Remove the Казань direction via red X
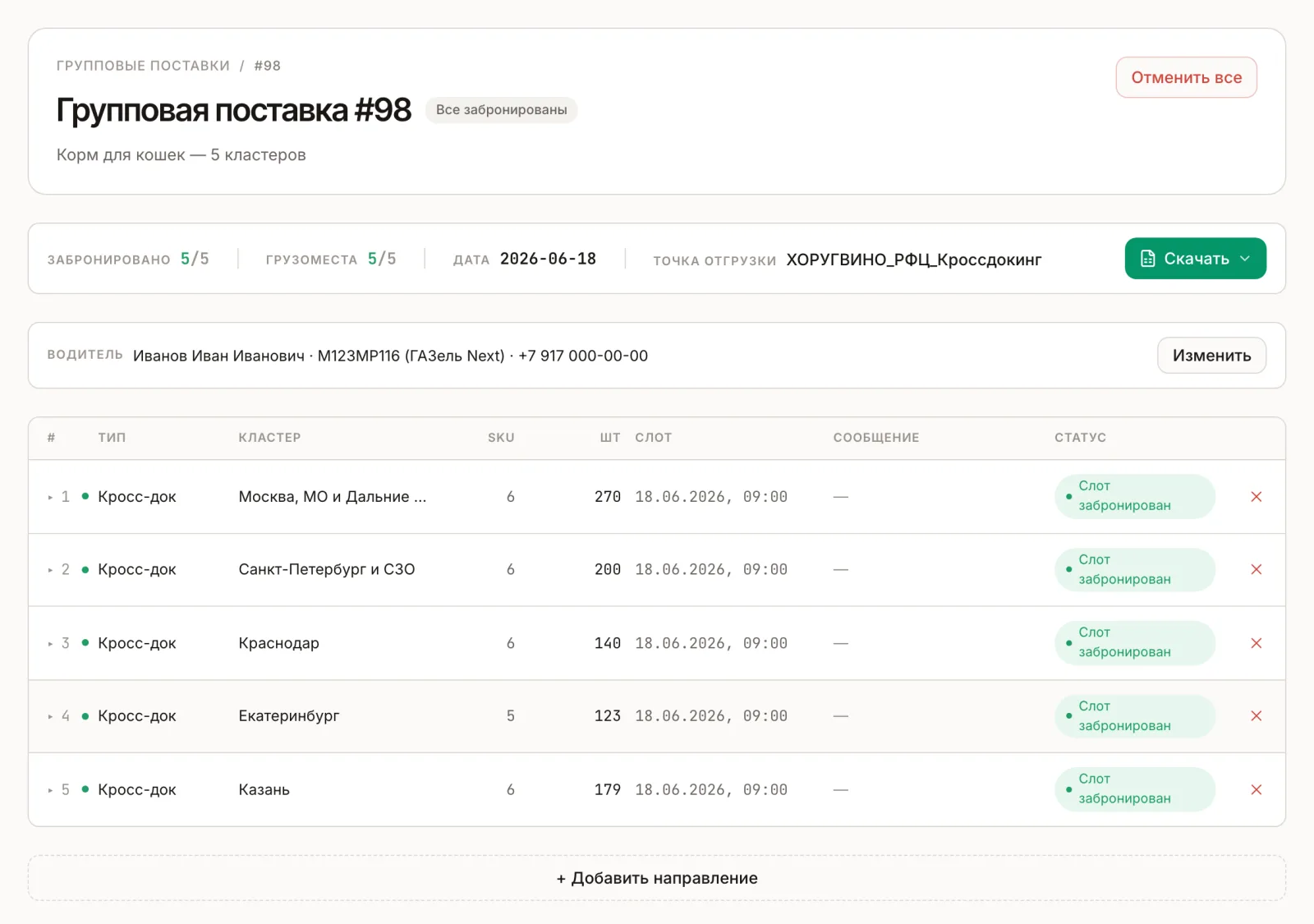 (x=1256, y=789)
